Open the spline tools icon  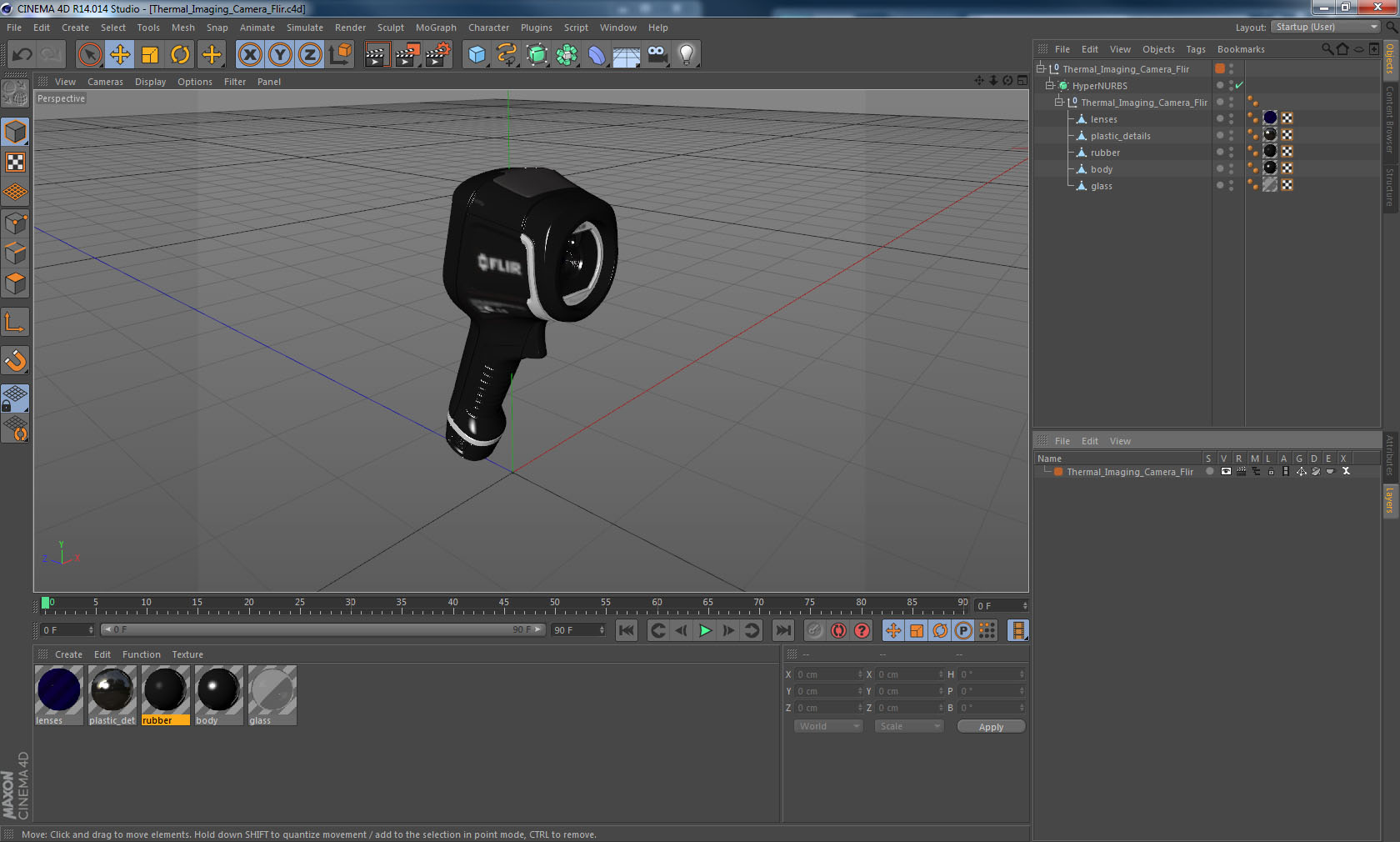(x=507, y=55)
